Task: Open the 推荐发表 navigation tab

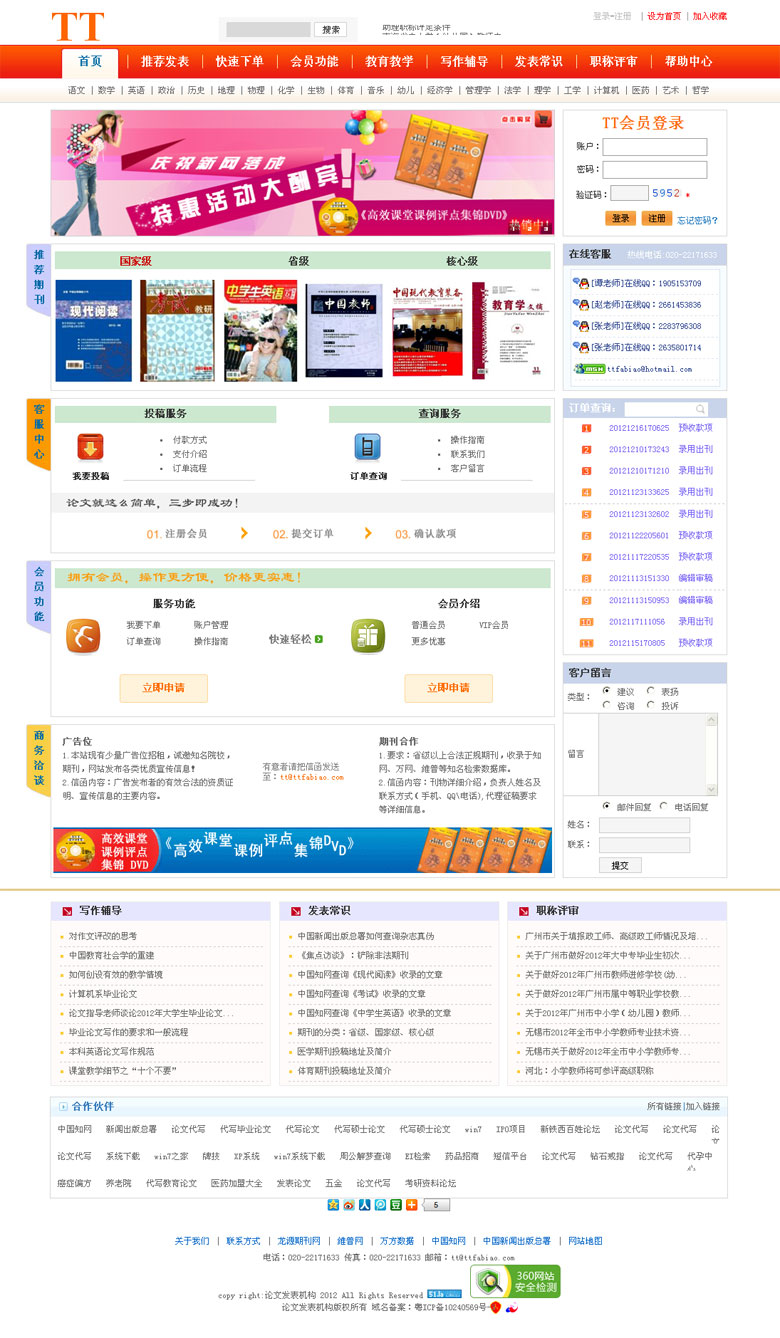Action: (x=165, y=62)
